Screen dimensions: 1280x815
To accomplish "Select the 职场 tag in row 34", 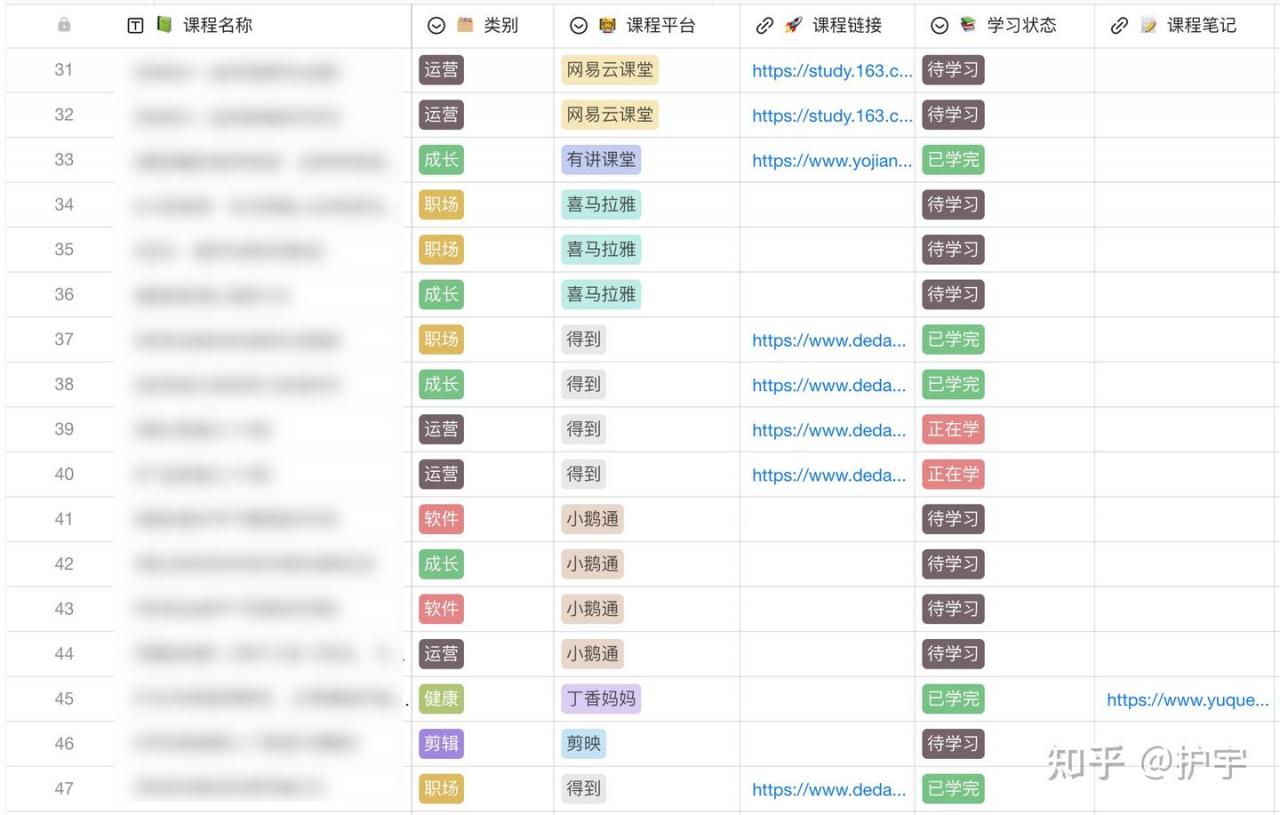I will (441, 205).
